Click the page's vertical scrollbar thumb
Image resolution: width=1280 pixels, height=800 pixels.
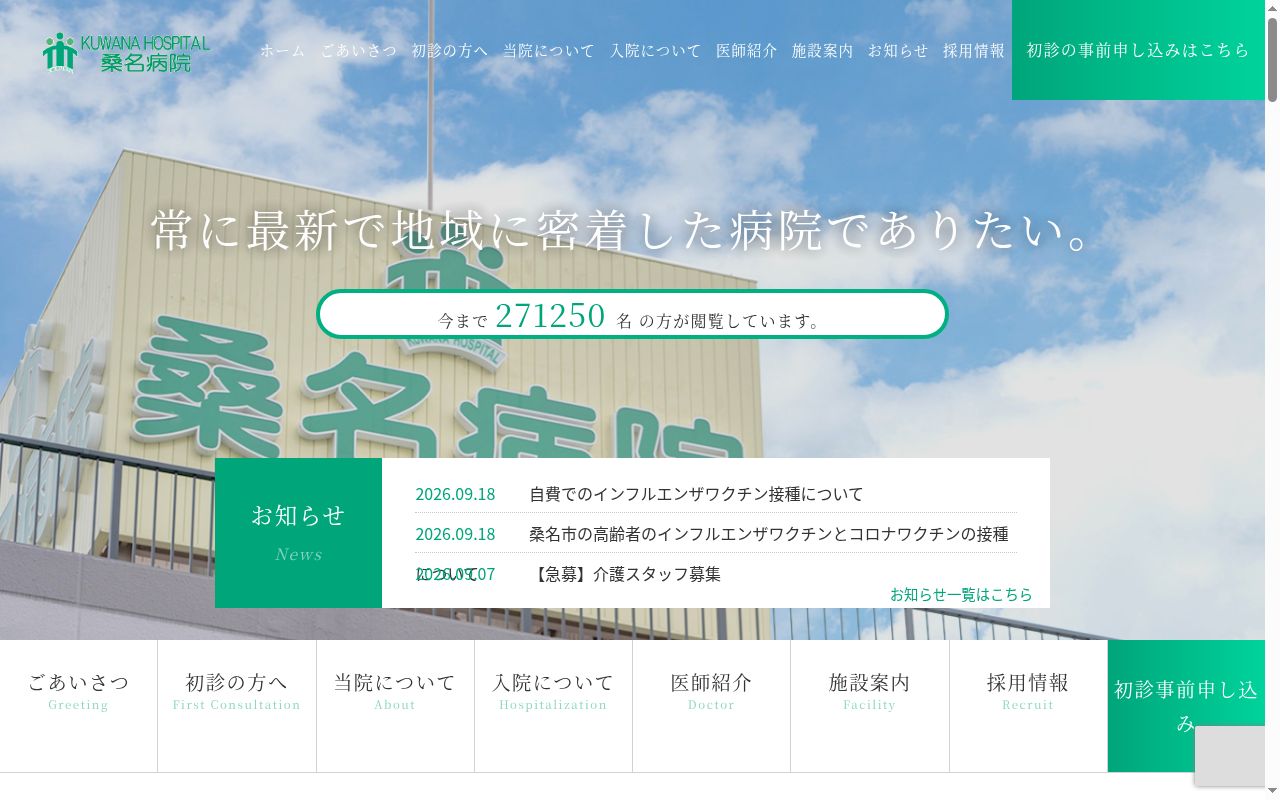click(1272, 58)
